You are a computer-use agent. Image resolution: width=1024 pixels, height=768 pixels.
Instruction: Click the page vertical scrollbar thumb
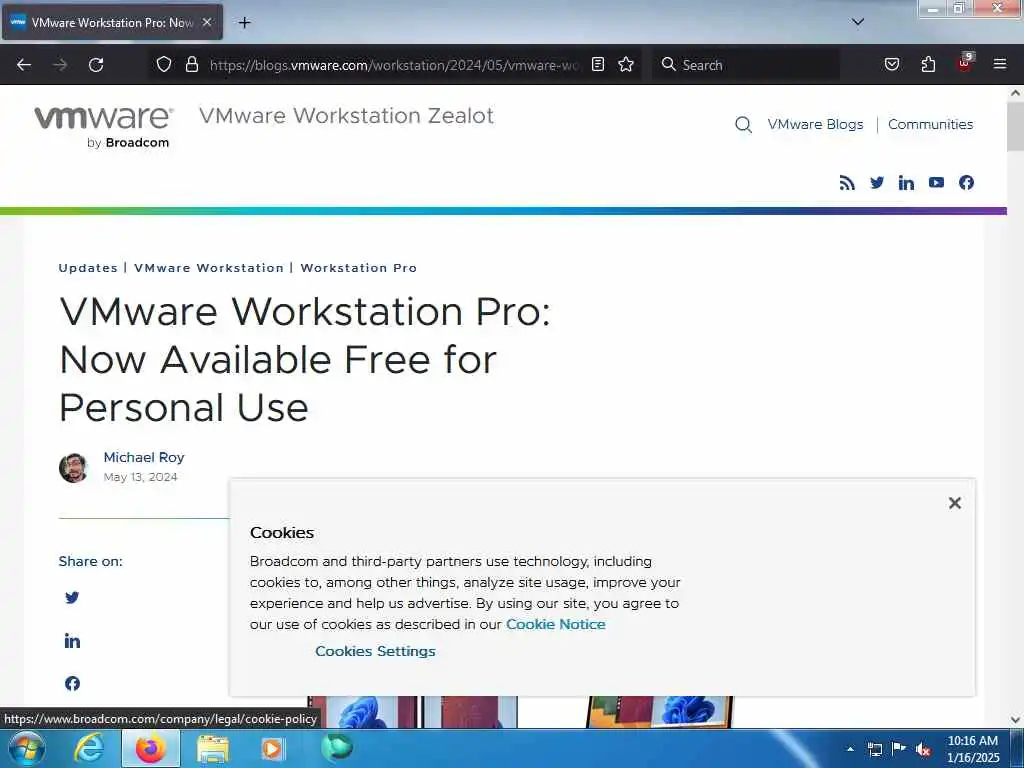coord(1016,127)
